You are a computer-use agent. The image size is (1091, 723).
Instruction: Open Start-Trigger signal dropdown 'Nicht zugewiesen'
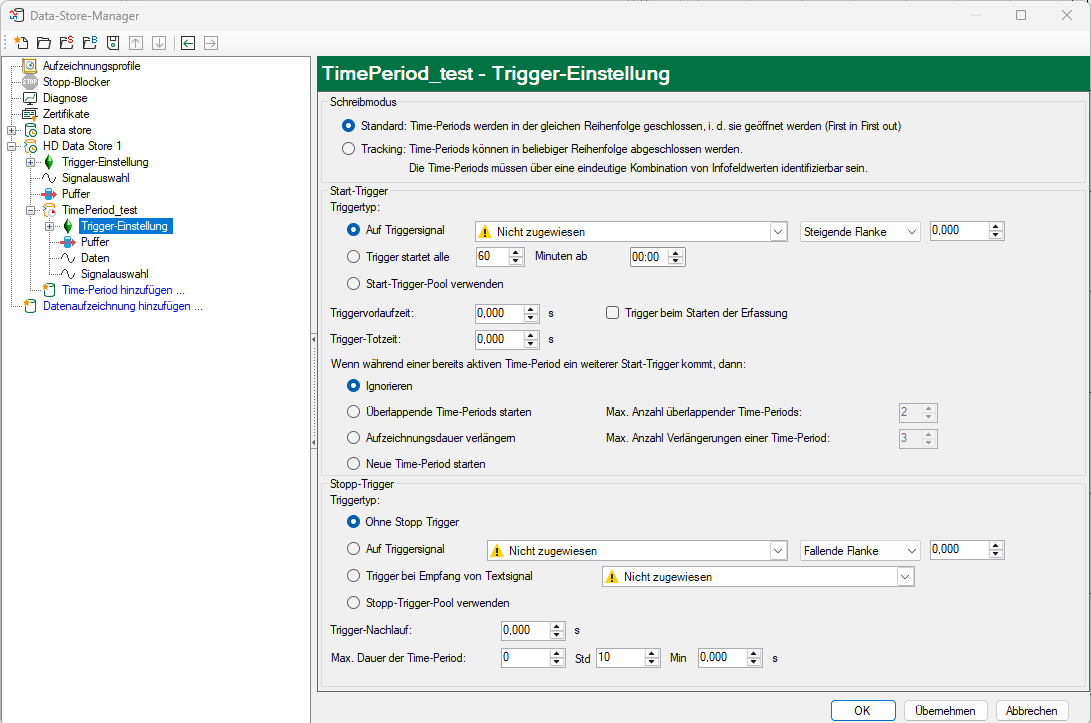click(x=631, y=232)
